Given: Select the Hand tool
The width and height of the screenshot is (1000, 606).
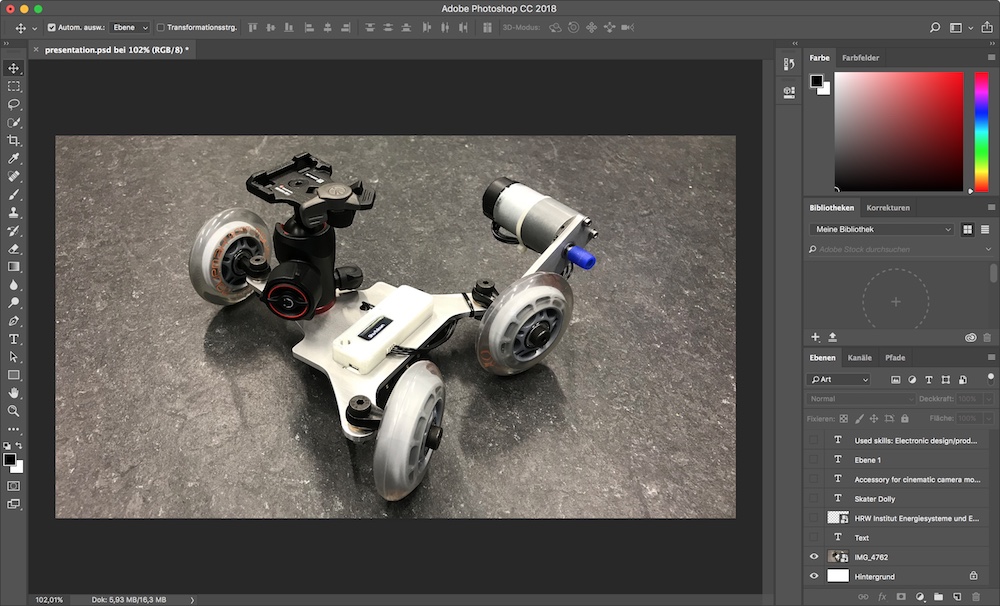Looking at the screenshot, I should 13,393.
